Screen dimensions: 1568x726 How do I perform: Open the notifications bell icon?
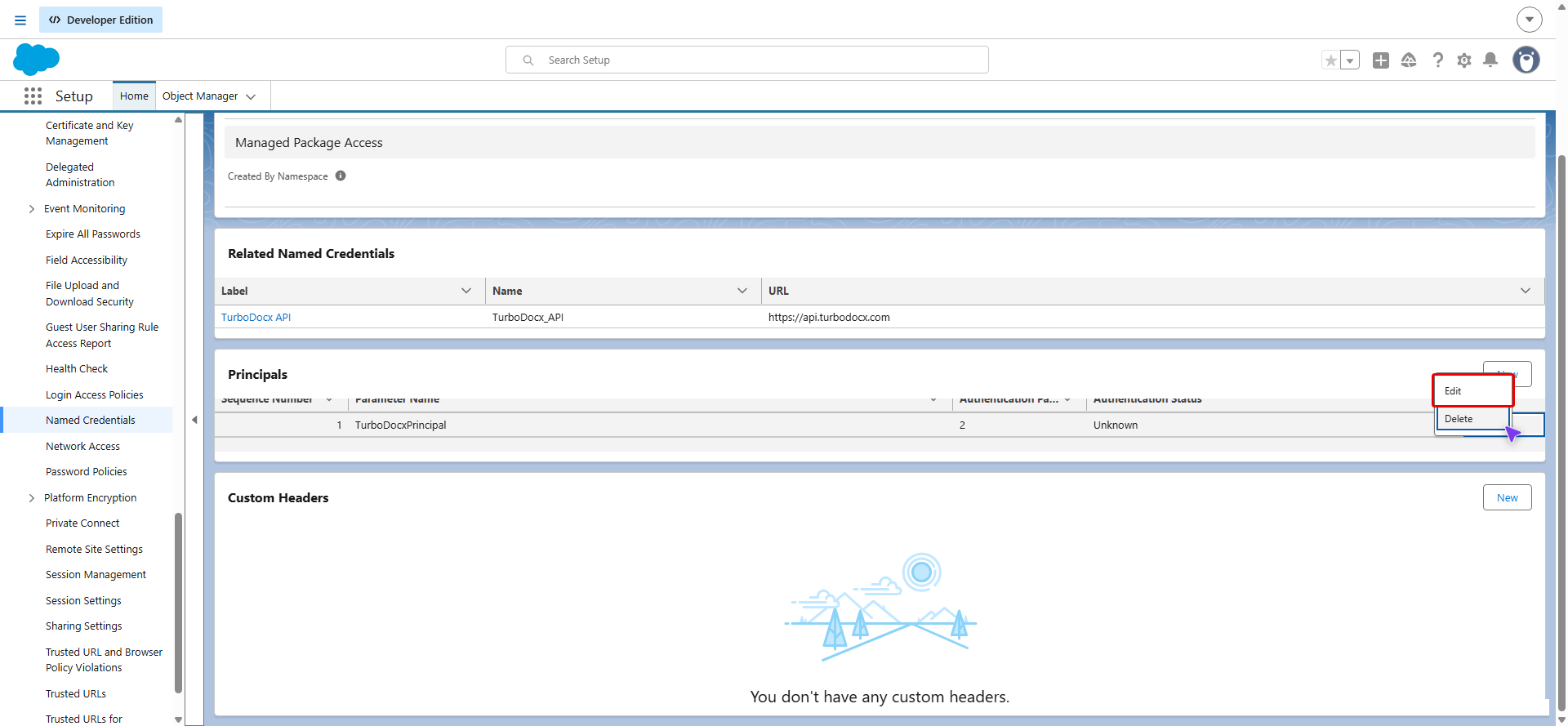coord(1490,60)
